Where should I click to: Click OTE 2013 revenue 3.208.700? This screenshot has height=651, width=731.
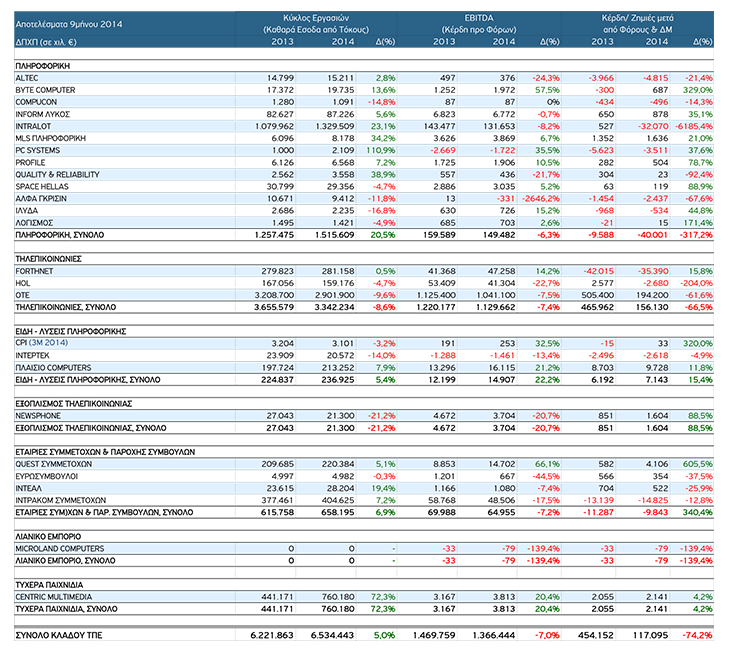click(x=274, y=295)
